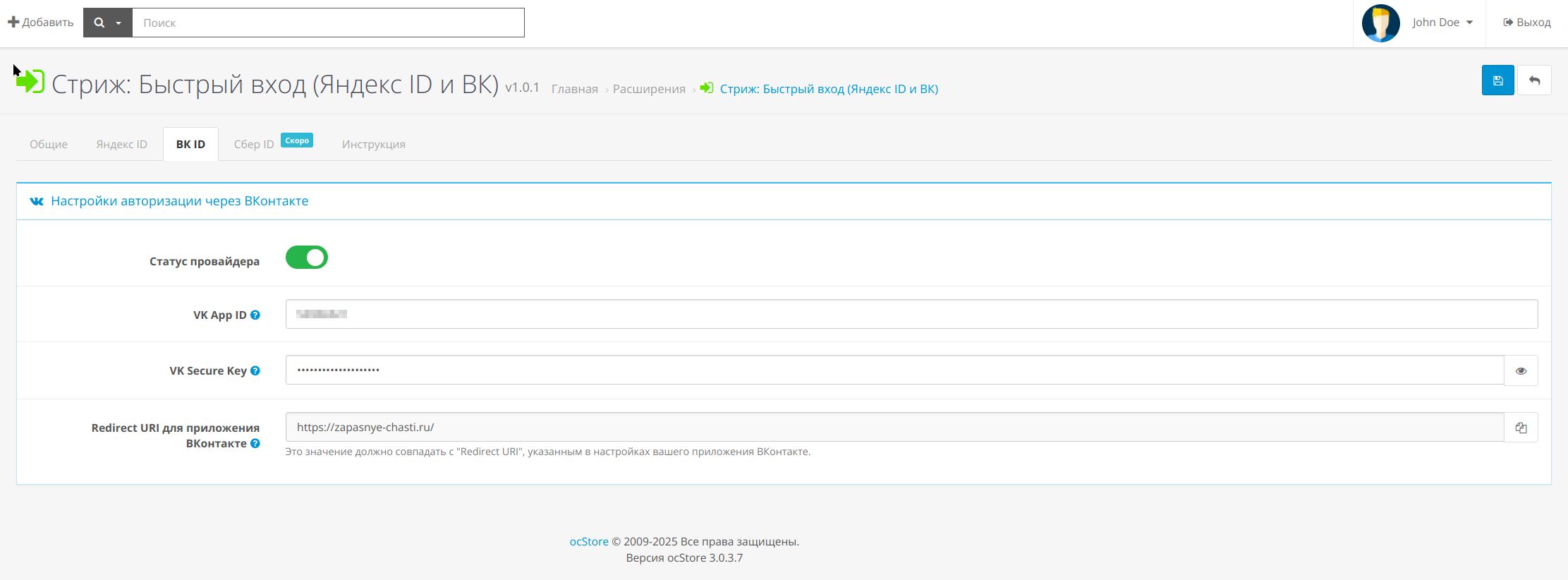Click help icon next to Redirect URI label
The width and height of the screenshot is (1568, 580).
(255, 443)
